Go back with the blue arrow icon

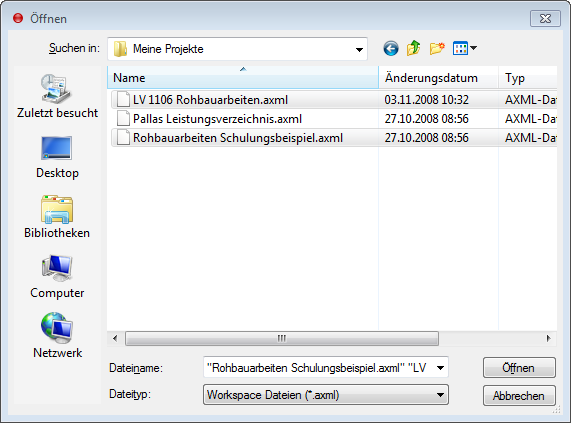tap(391, 48)
